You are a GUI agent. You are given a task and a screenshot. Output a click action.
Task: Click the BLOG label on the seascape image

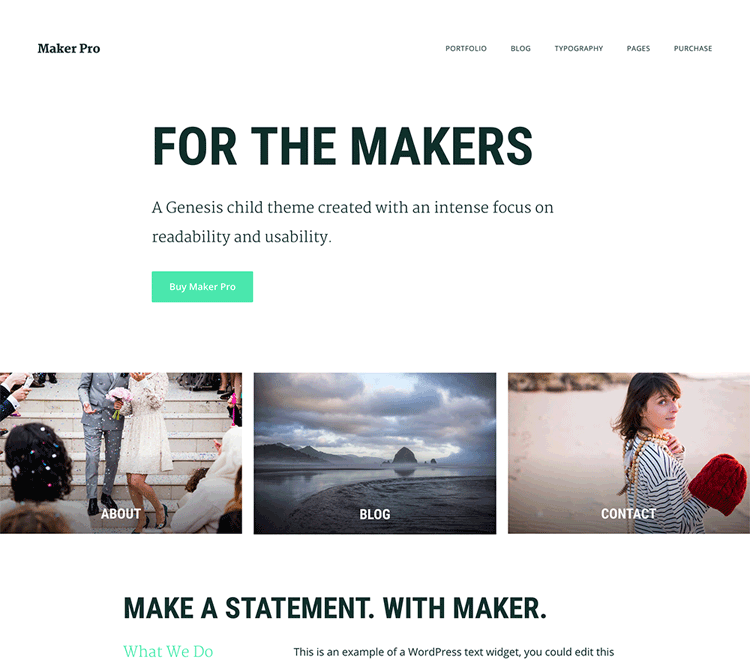(375, 514)
